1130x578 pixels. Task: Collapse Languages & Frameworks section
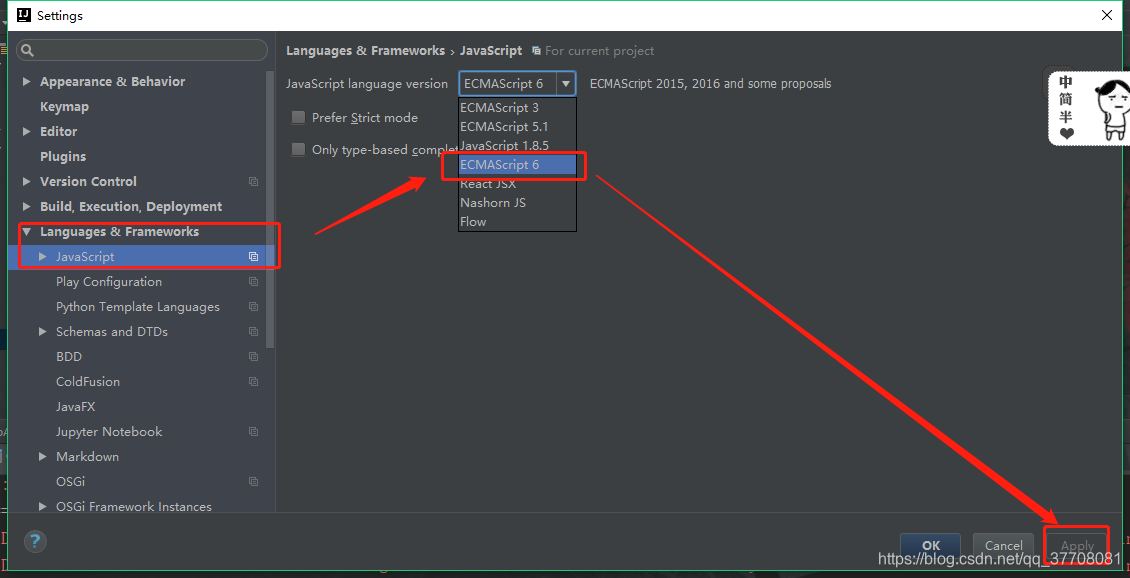coord(27,232)
